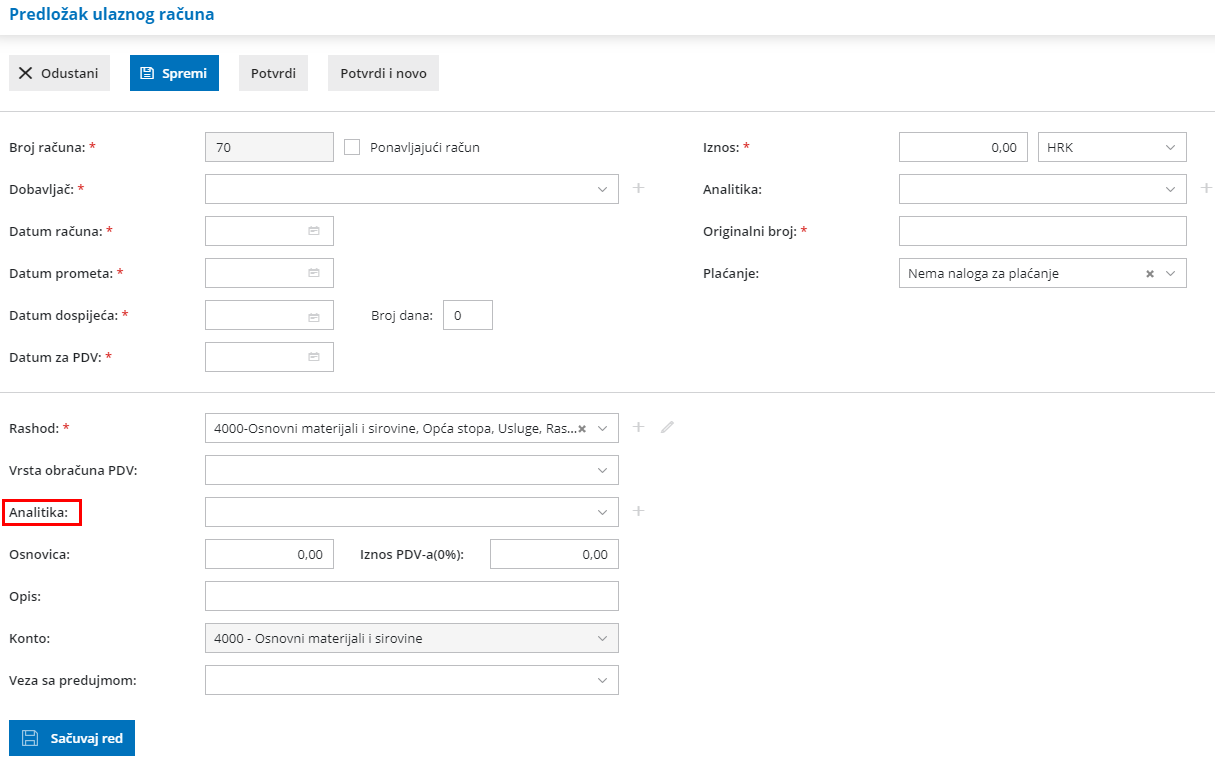Clear the Plaćanje selection with x icon

click(1150, 273)
